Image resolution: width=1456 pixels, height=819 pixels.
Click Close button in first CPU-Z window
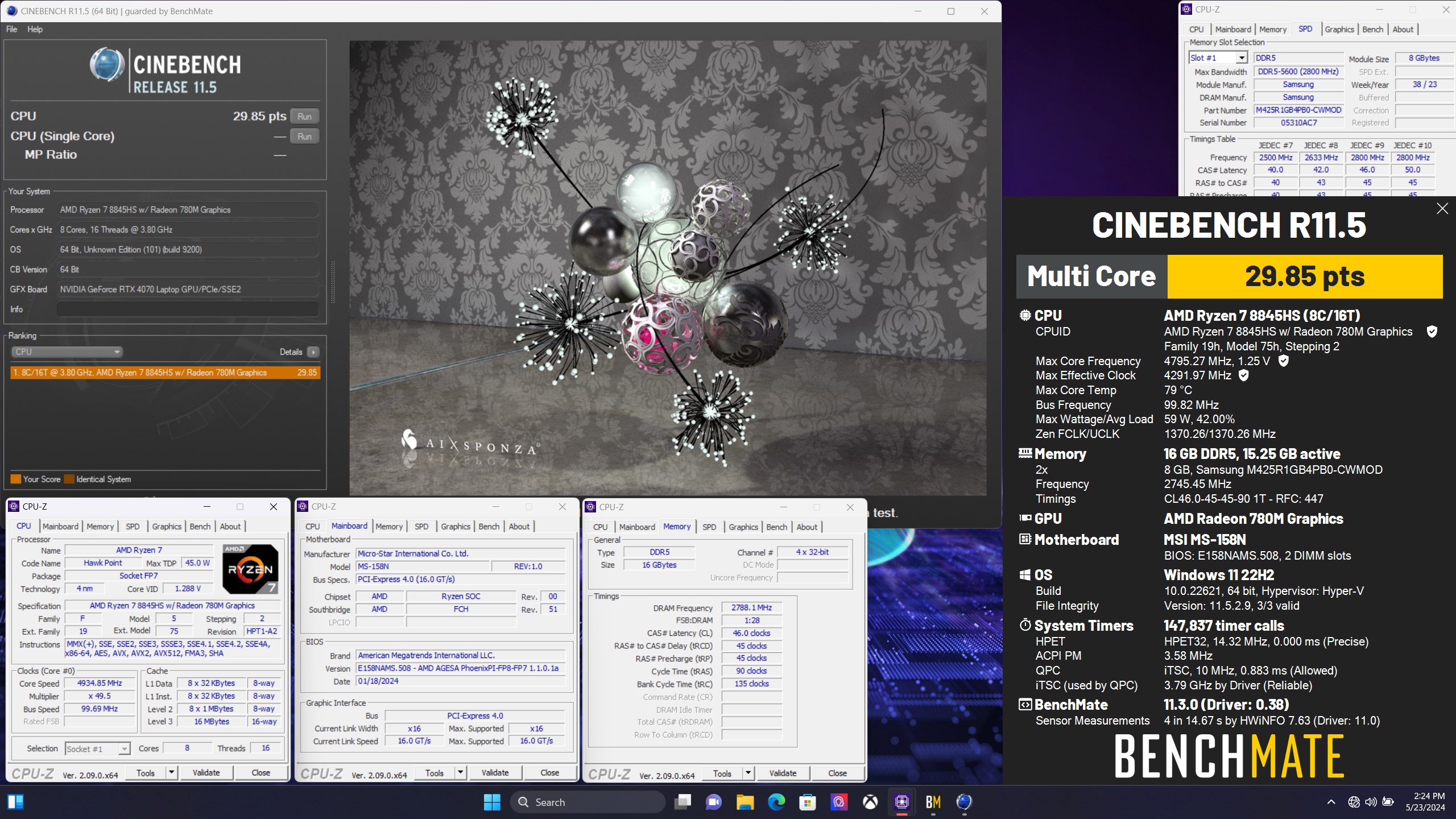coord(260,772)
